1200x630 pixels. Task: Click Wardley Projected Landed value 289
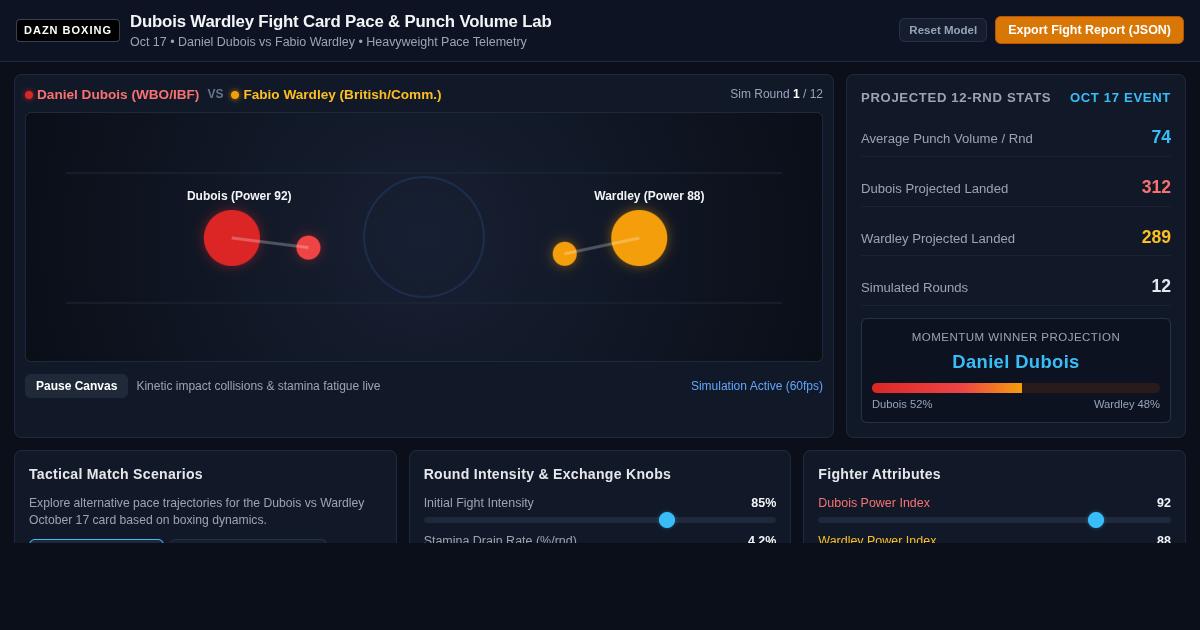tap(1156, 238)
